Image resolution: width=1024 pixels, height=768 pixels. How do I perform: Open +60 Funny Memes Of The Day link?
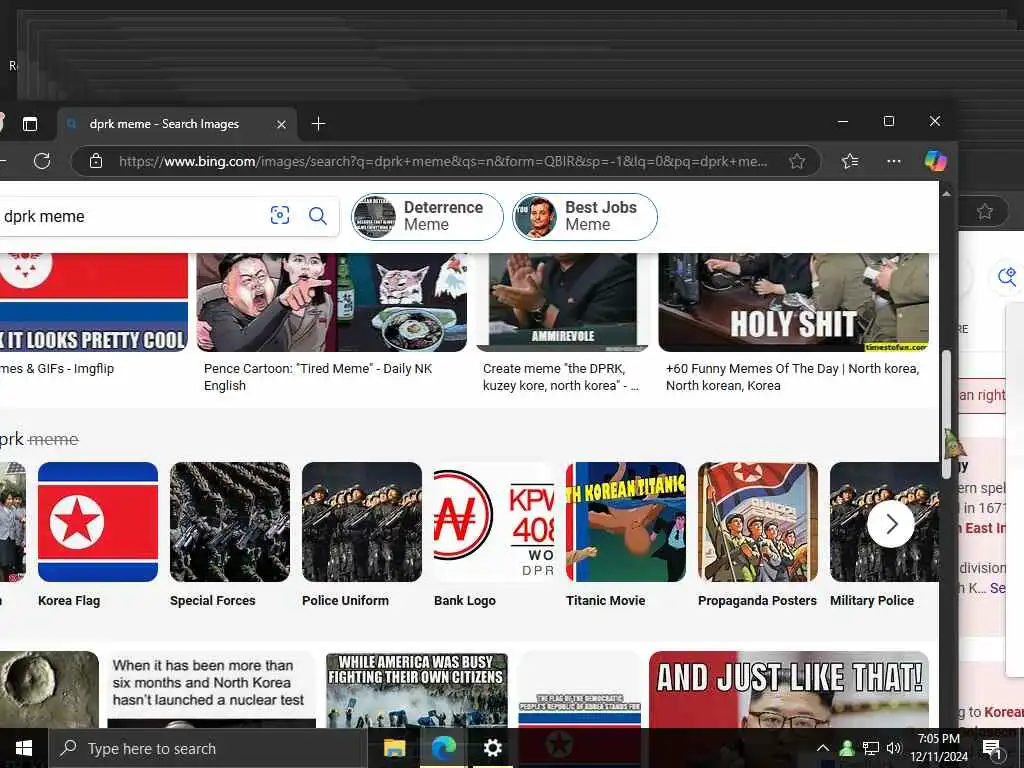tap(792, 377)
